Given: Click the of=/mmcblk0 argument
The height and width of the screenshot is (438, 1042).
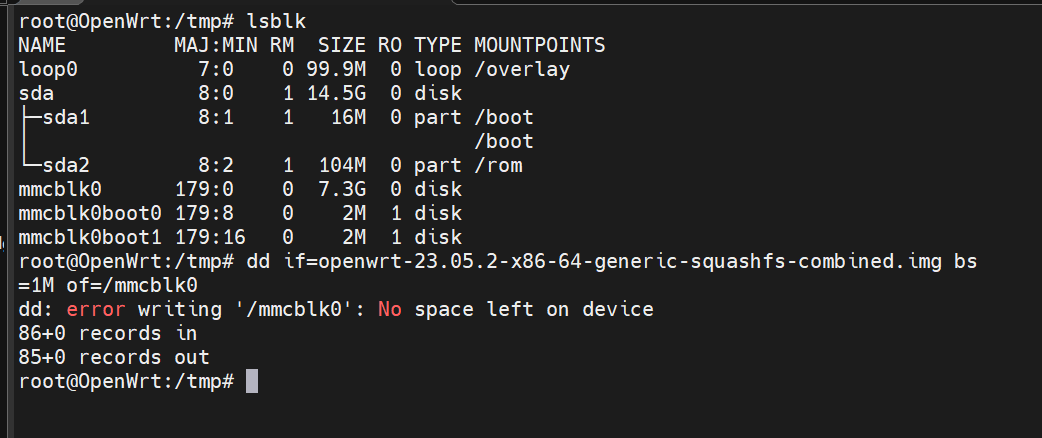Looking at the screenshot, I should click(x=132, y=285).
